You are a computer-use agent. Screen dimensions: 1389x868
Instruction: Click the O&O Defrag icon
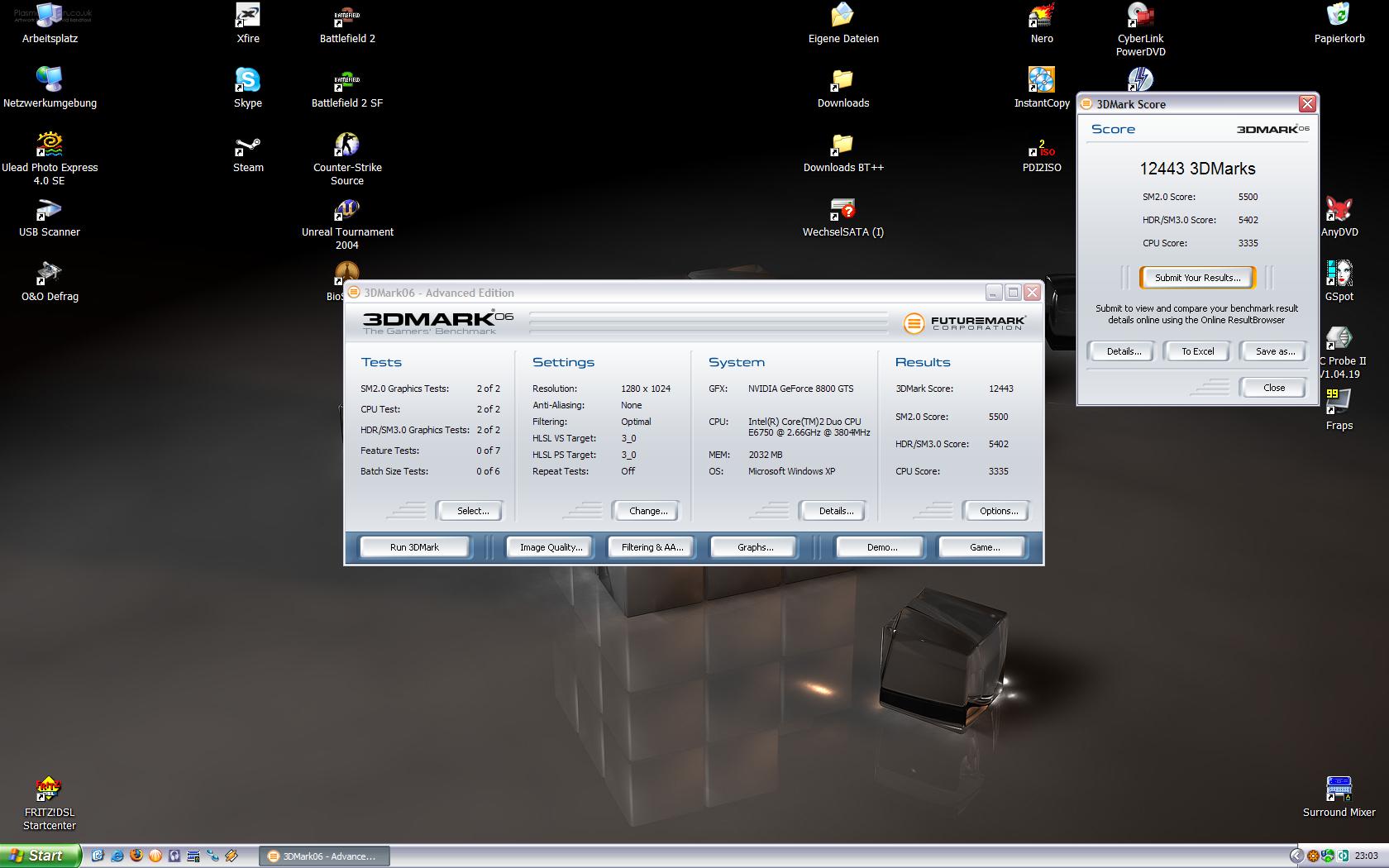50,281
